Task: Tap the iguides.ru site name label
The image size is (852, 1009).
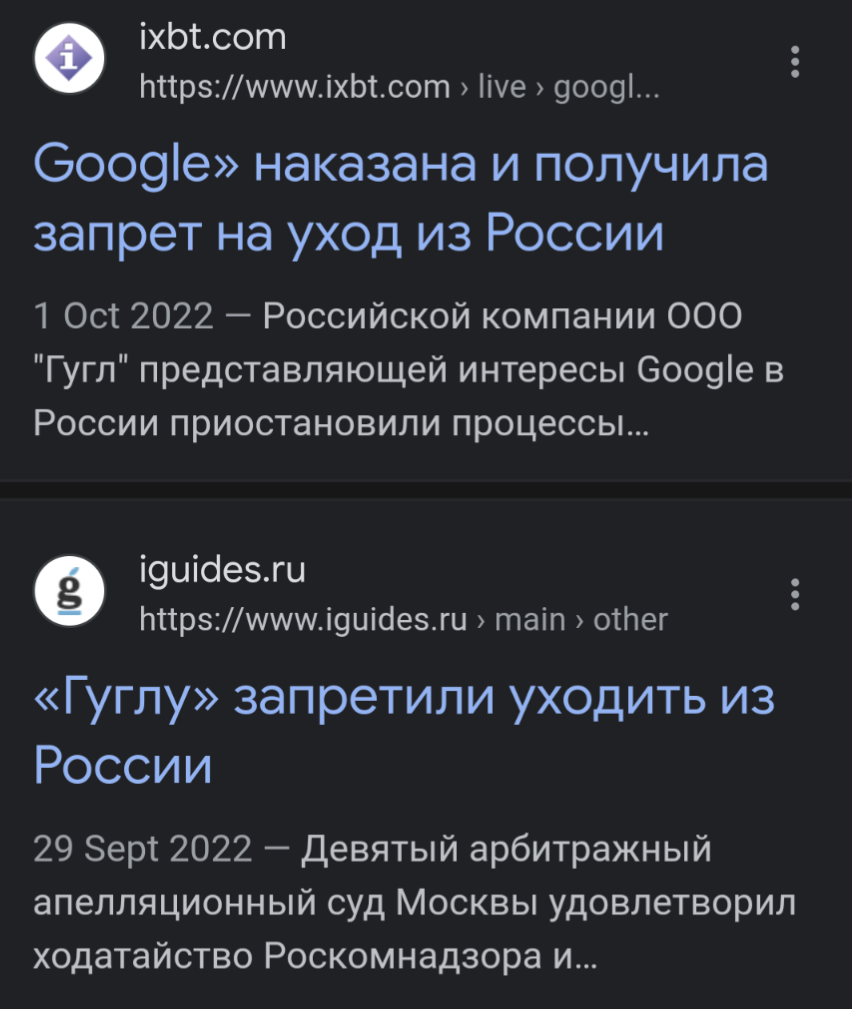Action: pyautogui.click(x=222, y=571)
